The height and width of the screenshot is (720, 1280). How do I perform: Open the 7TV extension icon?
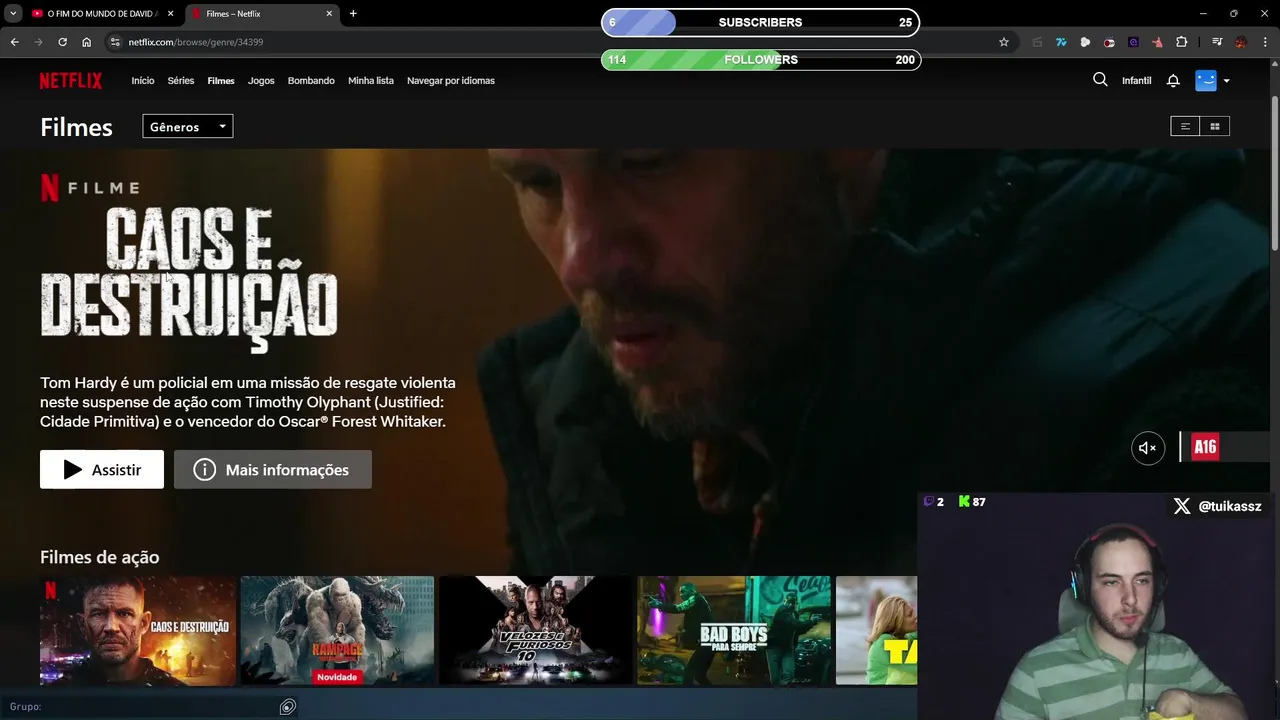pyautogui.click(x=1061, y=42)
